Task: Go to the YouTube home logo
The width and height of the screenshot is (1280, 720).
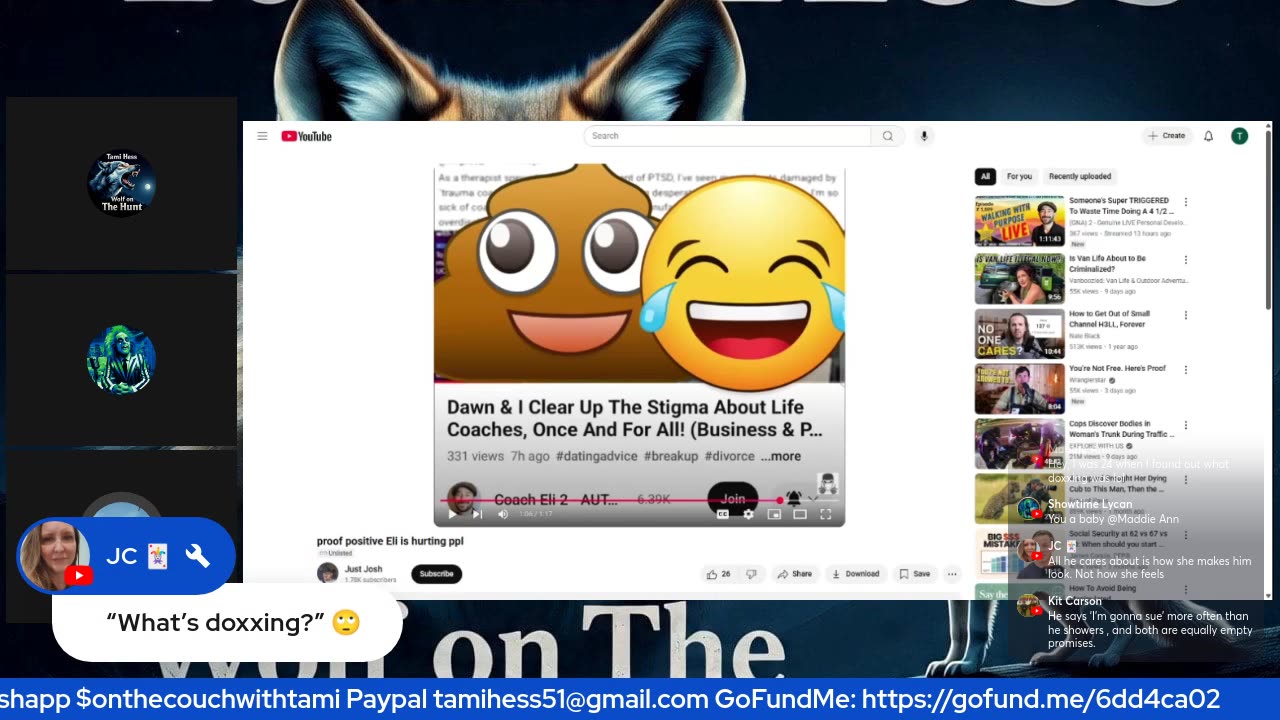Action: (306, 136)
